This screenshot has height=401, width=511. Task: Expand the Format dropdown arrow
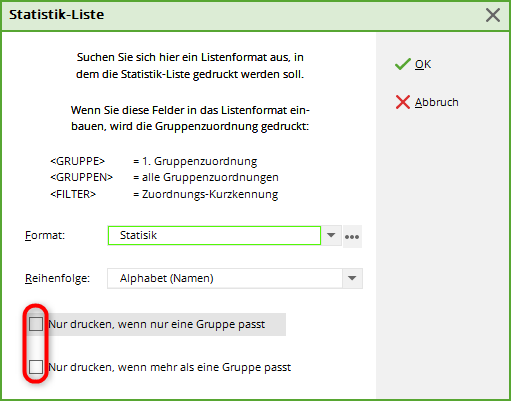click(x=331, y=235)
